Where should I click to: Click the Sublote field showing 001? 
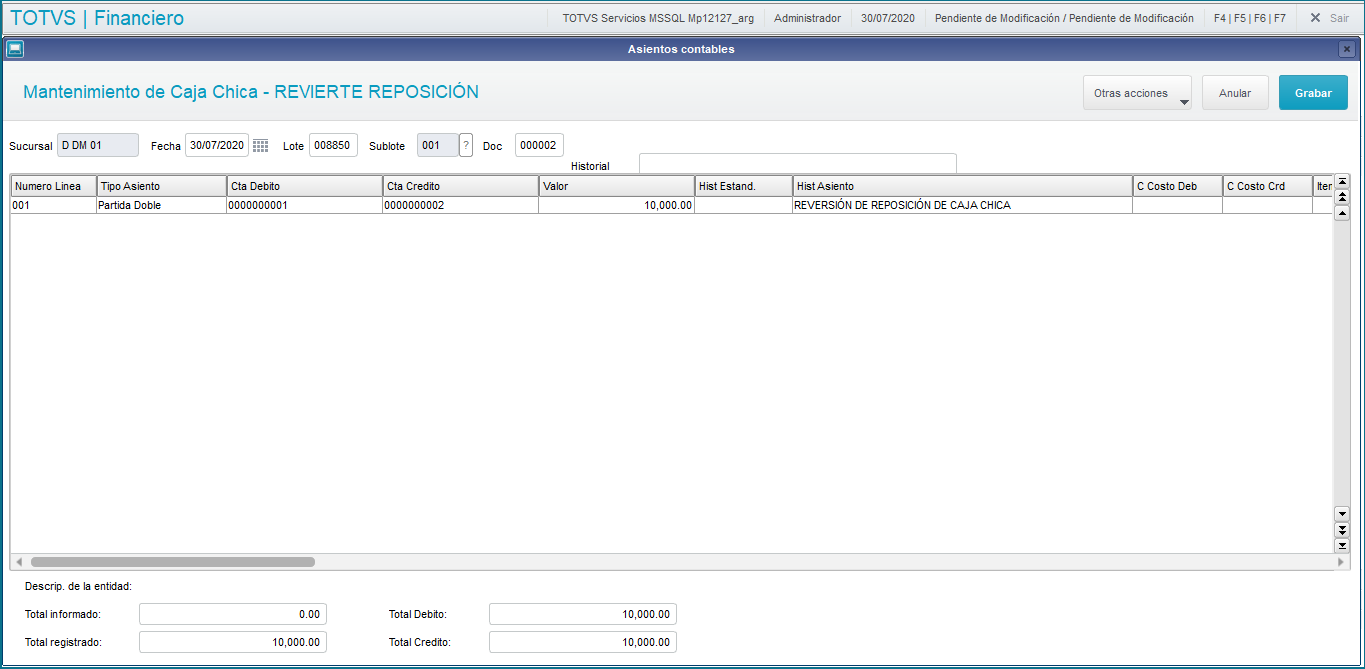[437, 145]
